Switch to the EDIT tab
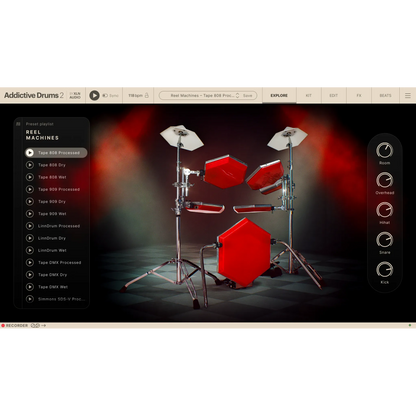The height and width of the screenshot is (416, 416). (334, 95)
